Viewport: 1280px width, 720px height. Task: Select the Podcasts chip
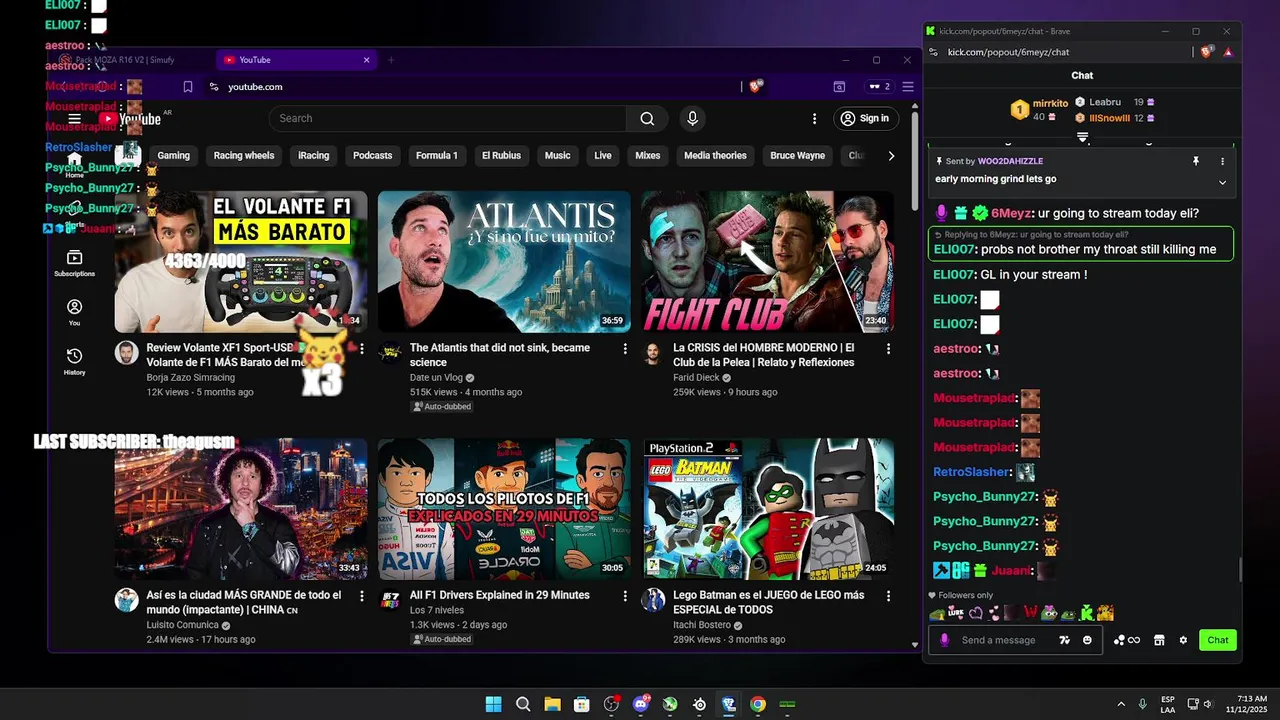click(372, 156)
